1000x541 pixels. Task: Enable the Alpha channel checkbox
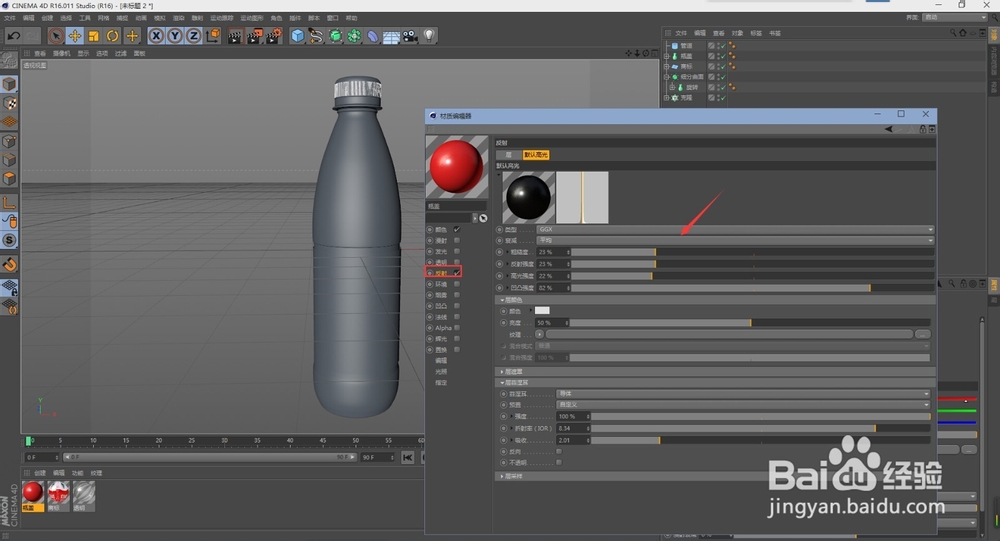pyautogui.click(x=457, y=328)
